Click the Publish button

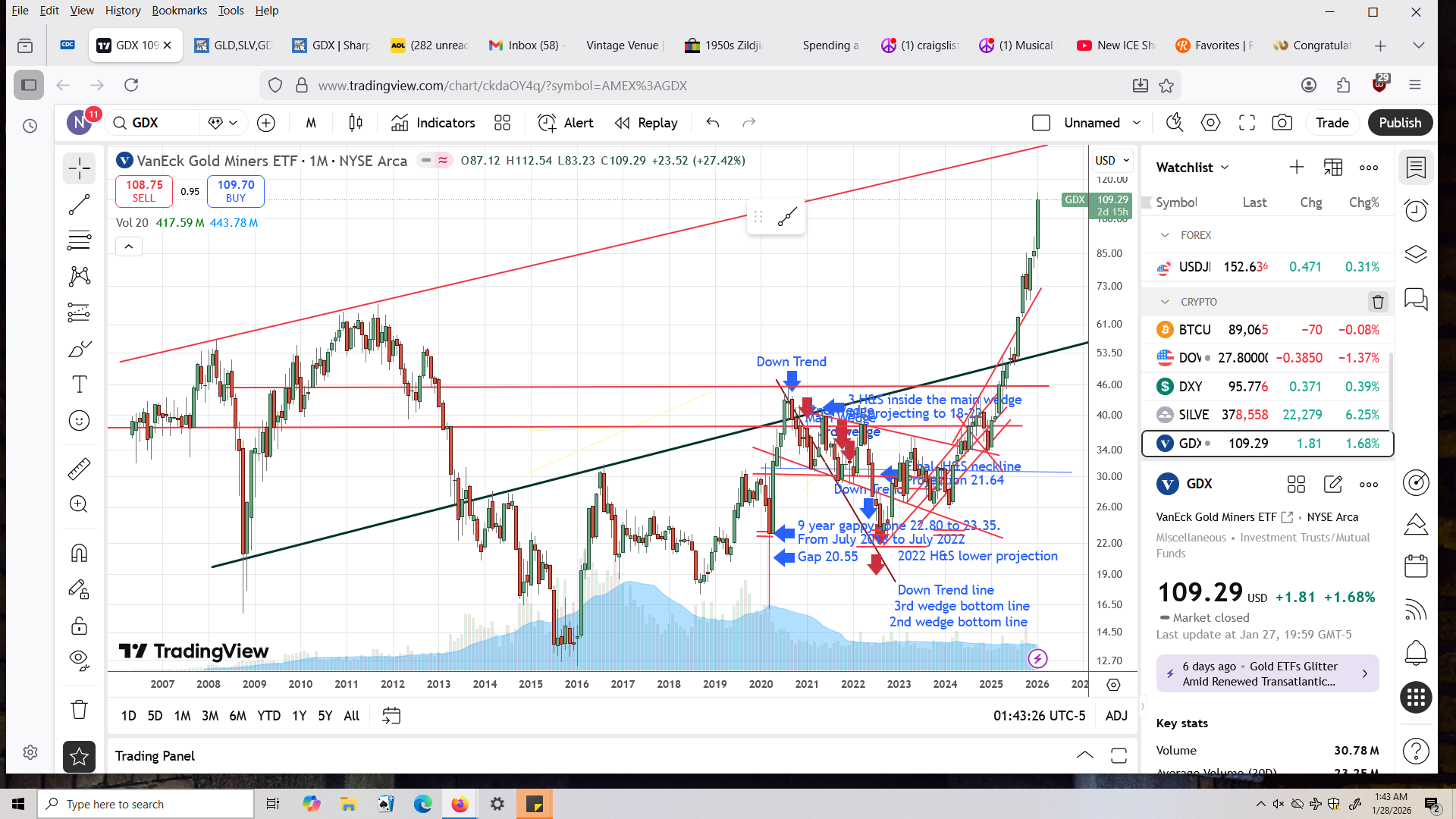(1399, 123)
